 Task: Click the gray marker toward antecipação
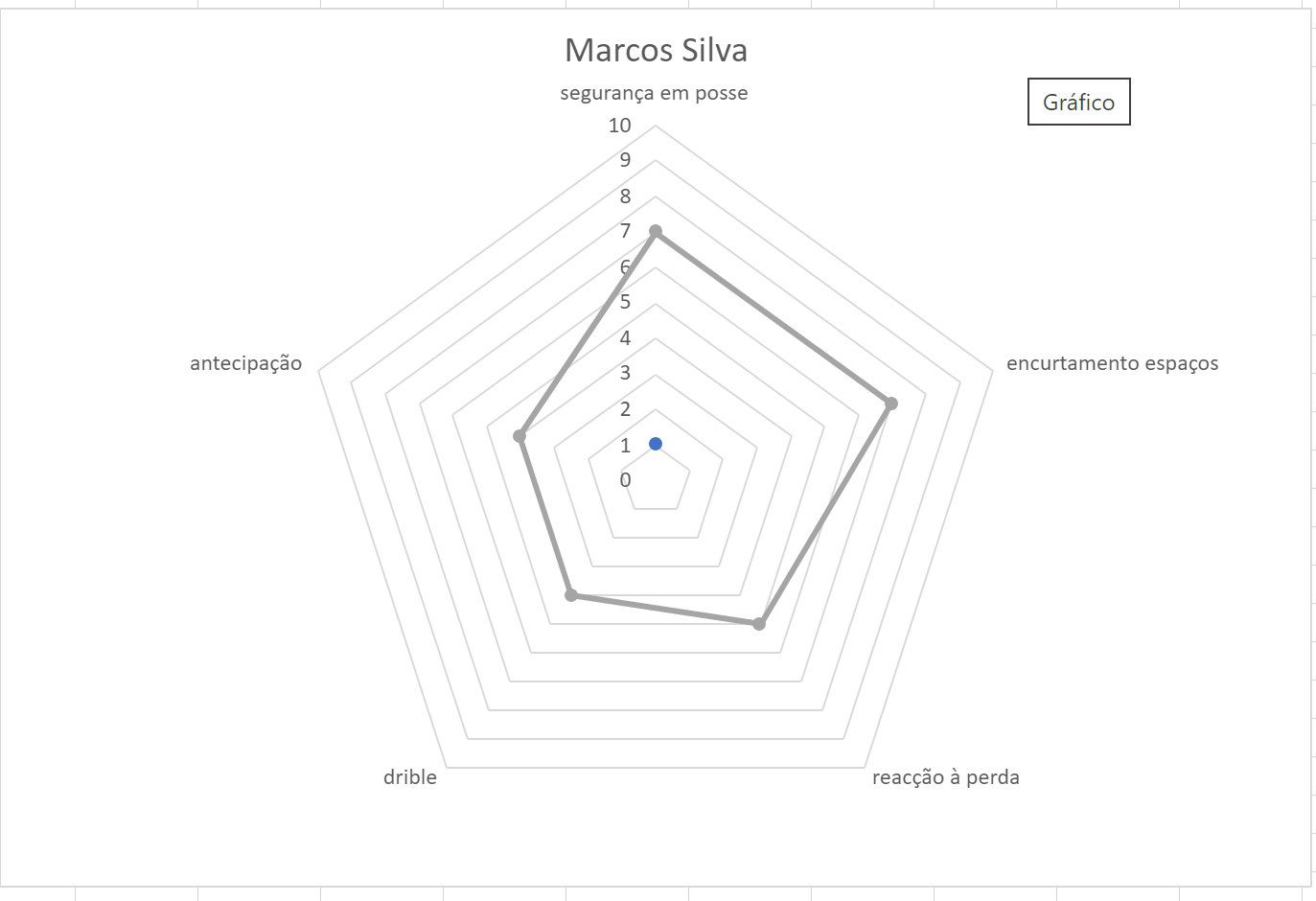(x=519, y=436)
